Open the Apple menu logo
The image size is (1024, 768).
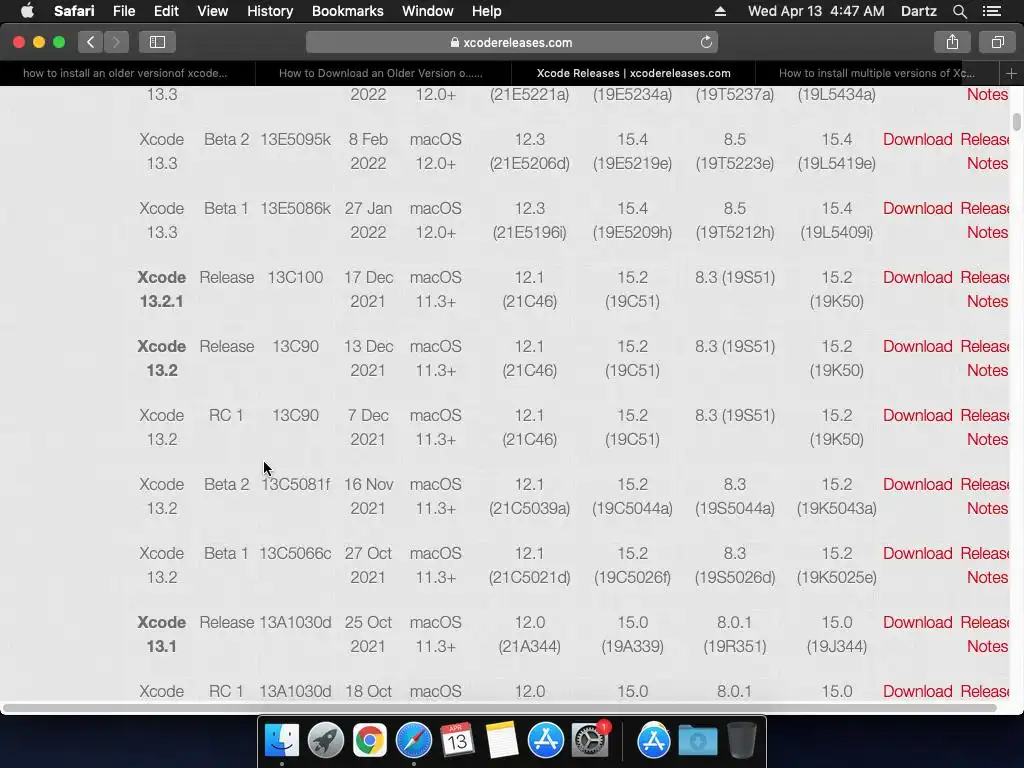pos(27,11)
